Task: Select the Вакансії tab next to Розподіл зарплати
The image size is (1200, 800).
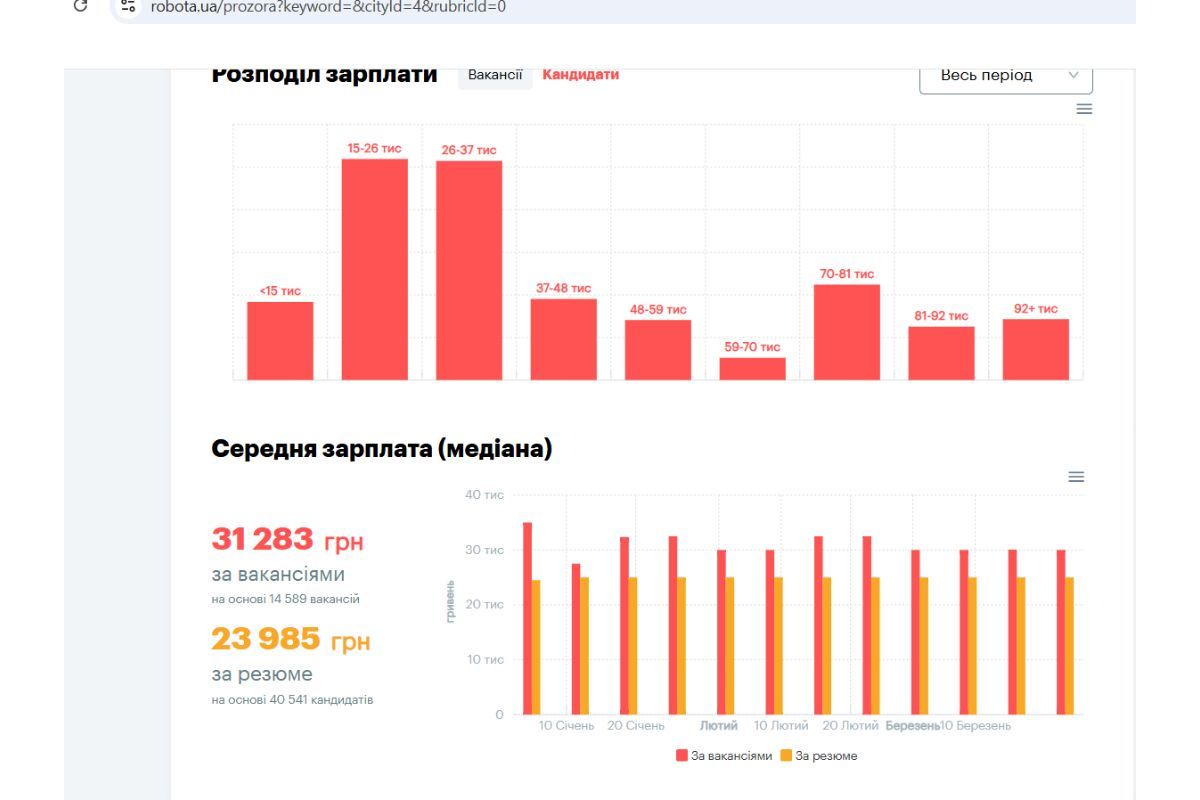Action: click(x=495, y=74)
